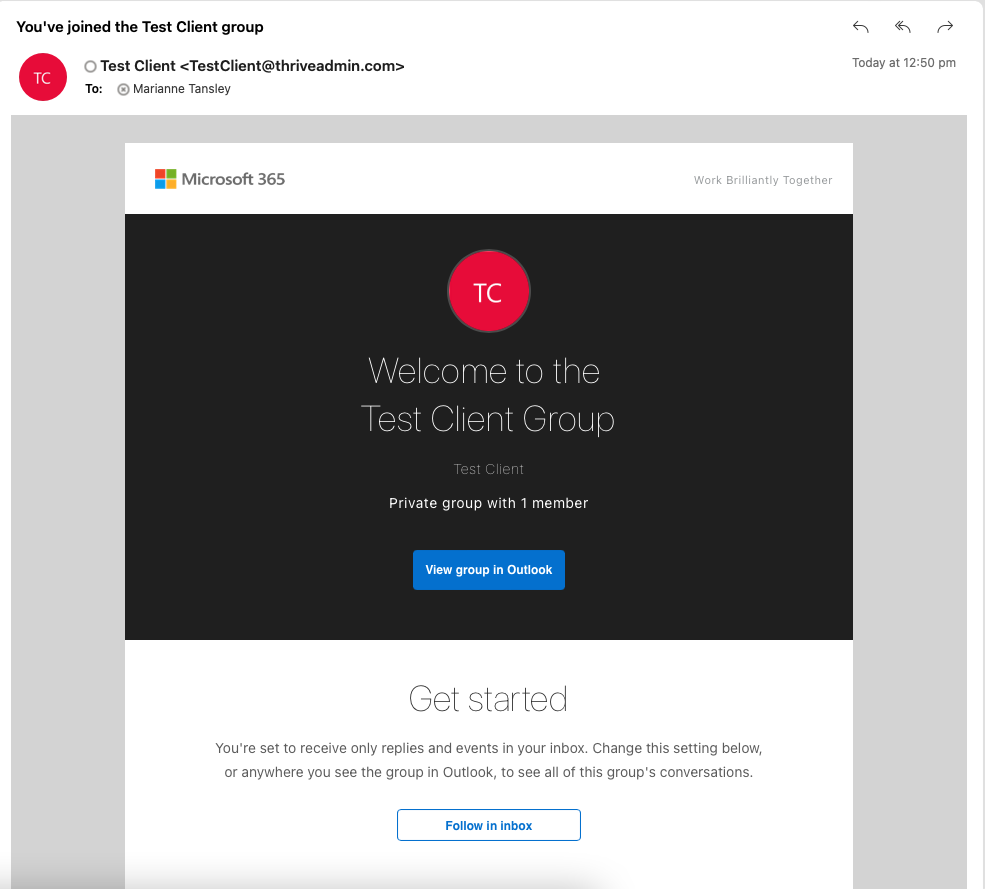Click the Work Brilliantly Together tagline
The height and width of the screenshot is (889, 985).
pyautogui.click(x=763, y=180)
